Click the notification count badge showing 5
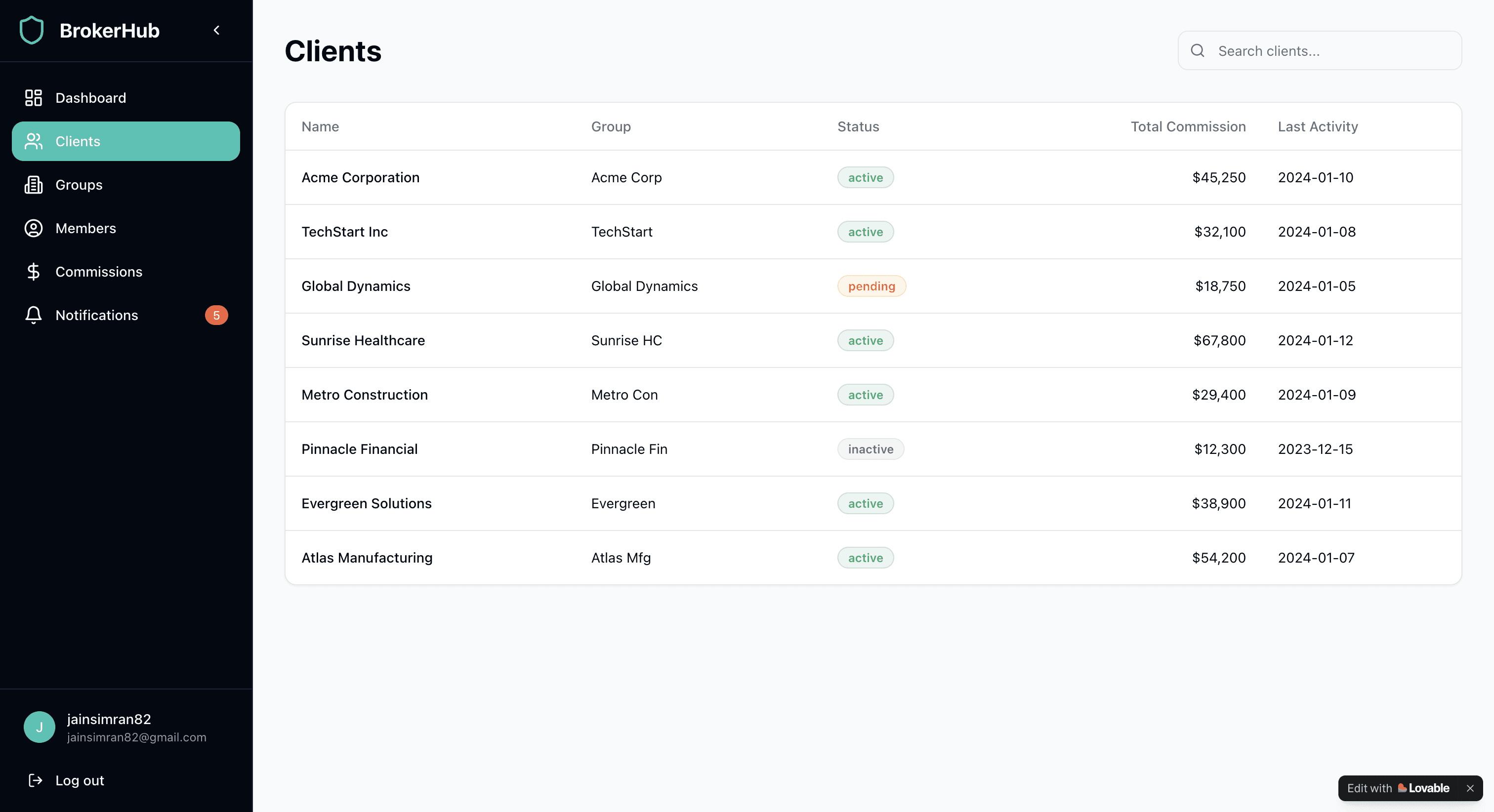The image size is (1494, 812). tap(216, 315)
